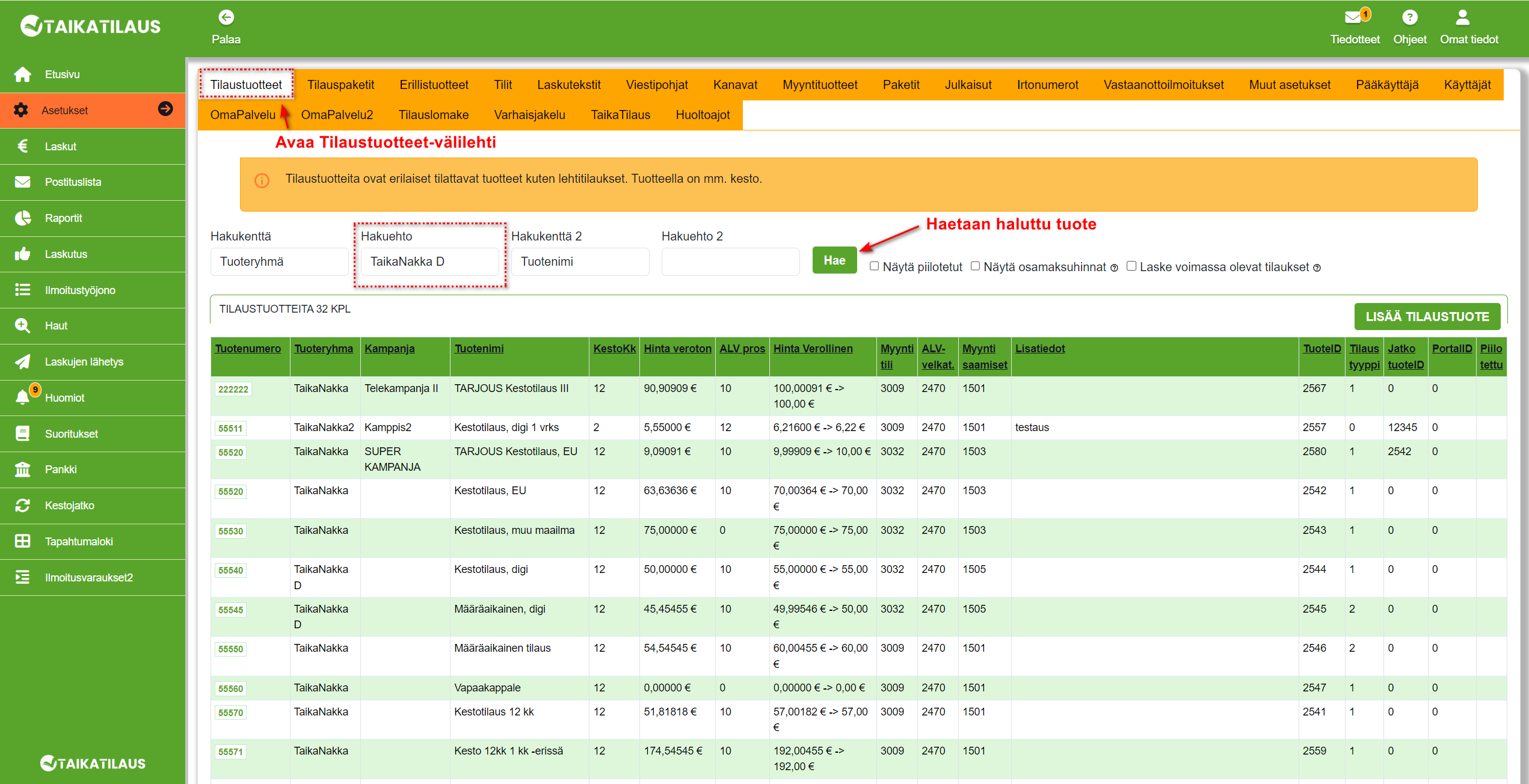Click the Suoritukset receipt icon

pos(23,433)
